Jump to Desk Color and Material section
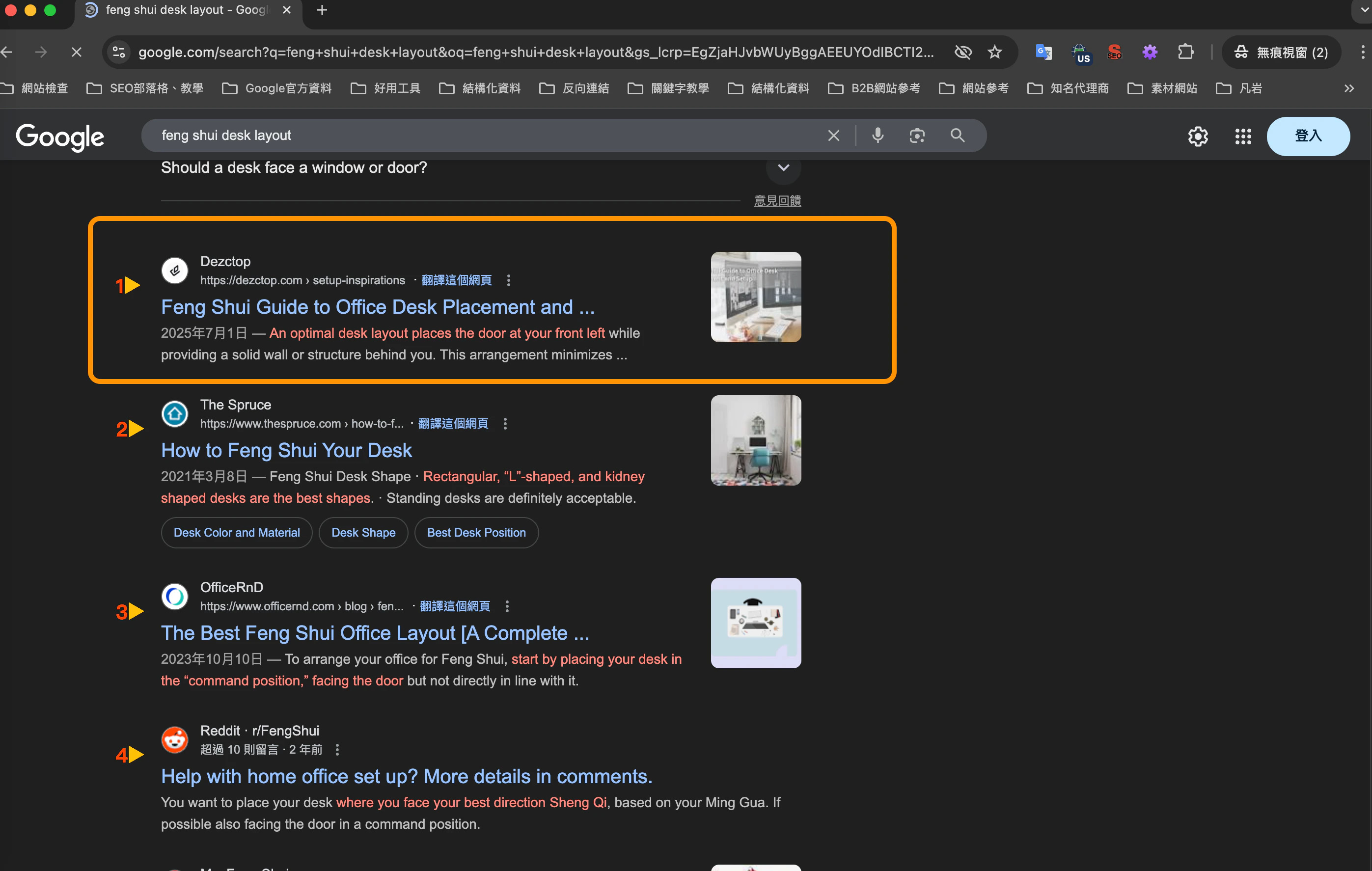 pos(237,533)
